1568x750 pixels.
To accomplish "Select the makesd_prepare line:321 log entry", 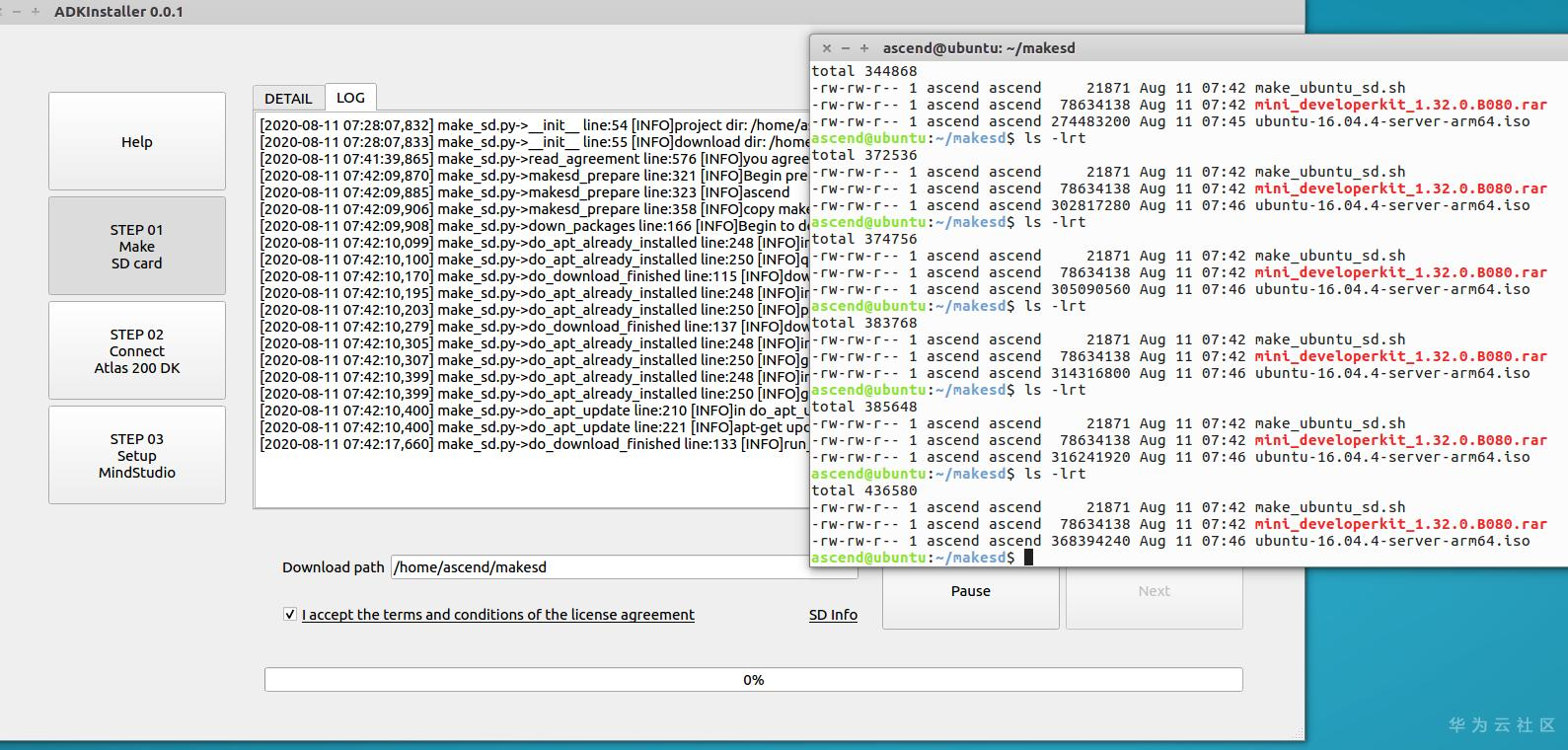I will [x=534, y=176].
